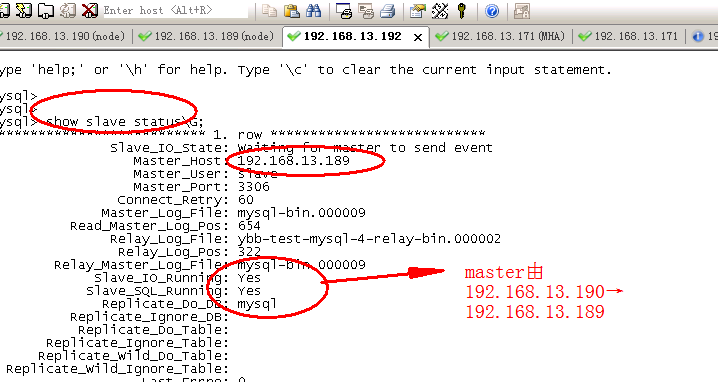Click the Print Screen toolbar icon
The height and width of the screenshot is (382, 718).
pos(343,10)
